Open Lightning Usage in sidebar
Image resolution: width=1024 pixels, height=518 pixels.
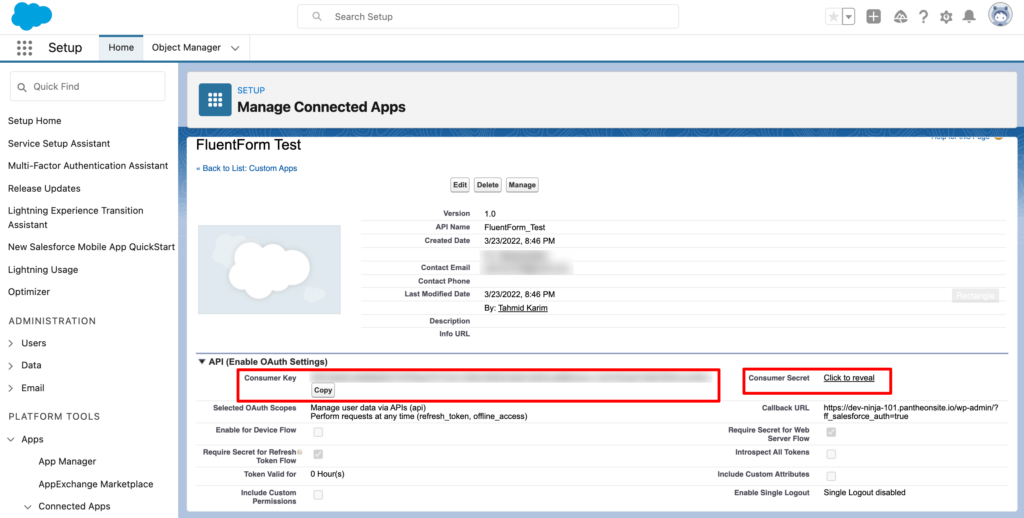click(x=42, y=269)
